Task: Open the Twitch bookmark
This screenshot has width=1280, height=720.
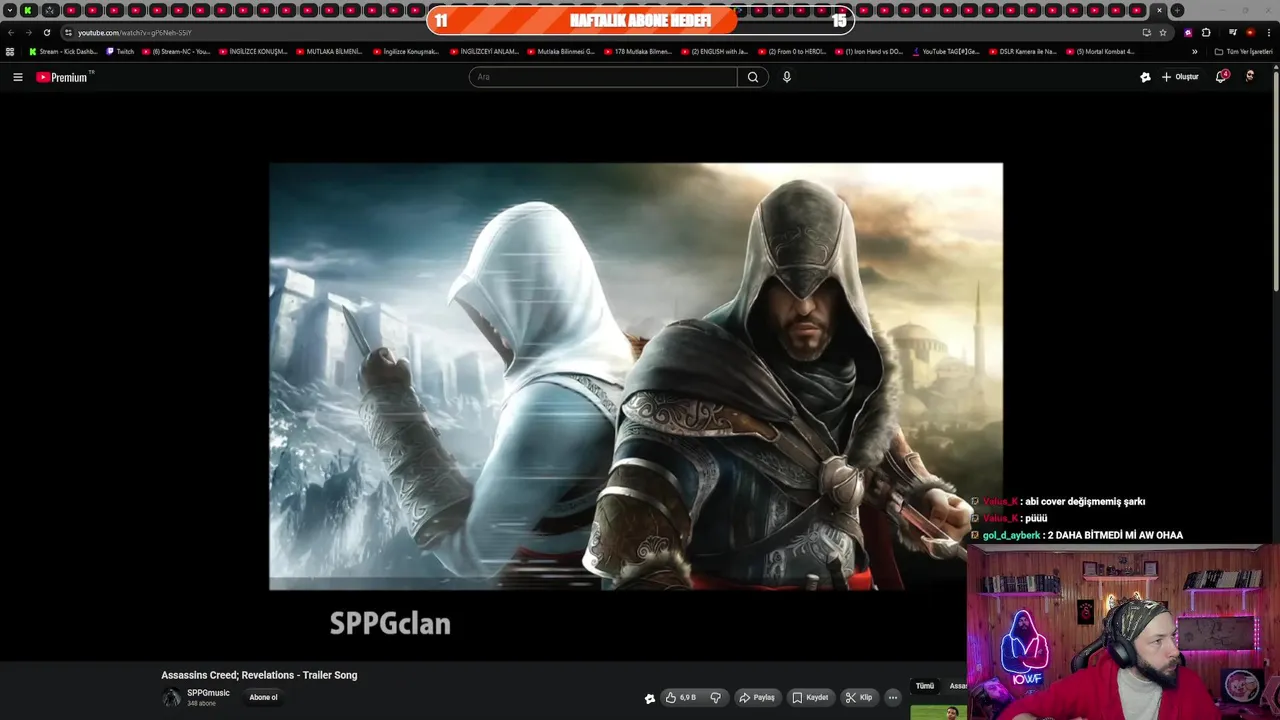Action: coord(120,51)
